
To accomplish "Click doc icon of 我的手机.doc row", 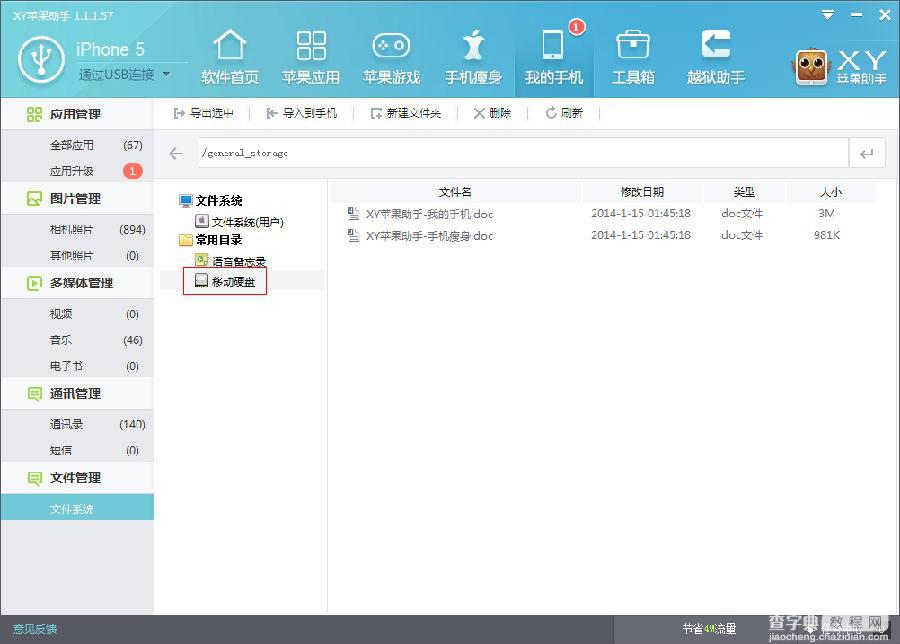I will [x=353, y=213].
